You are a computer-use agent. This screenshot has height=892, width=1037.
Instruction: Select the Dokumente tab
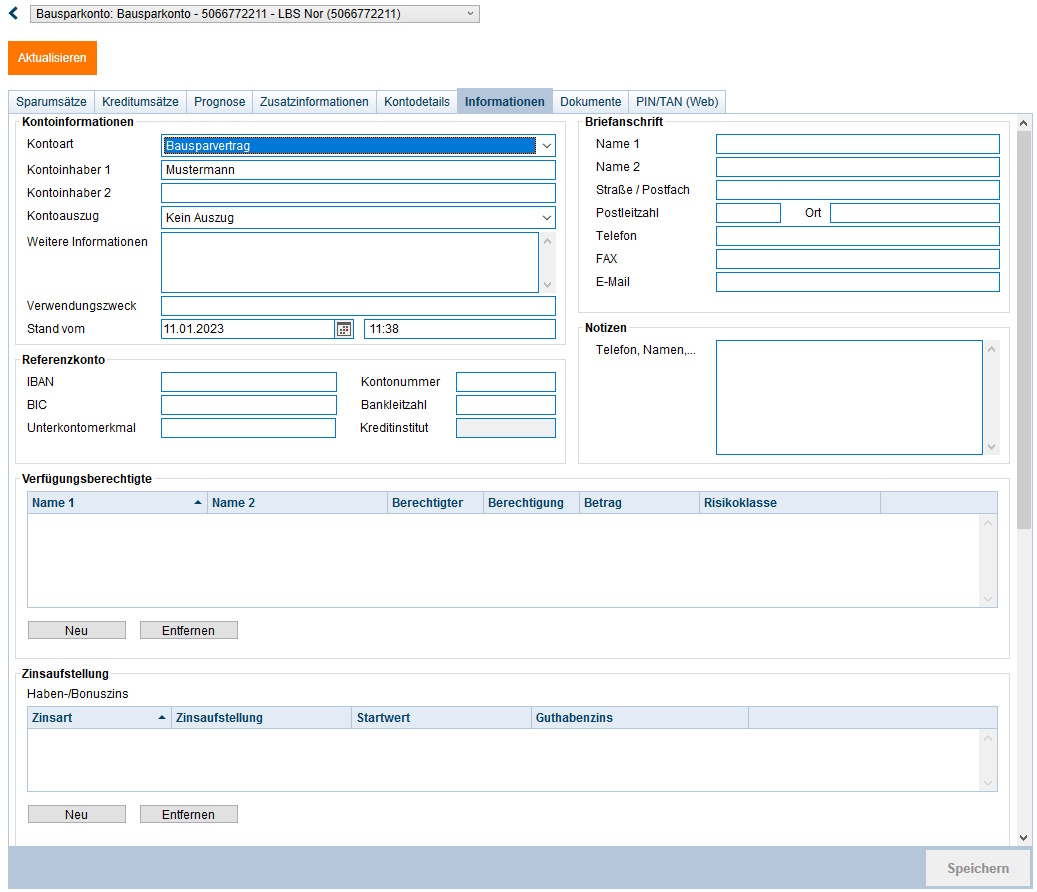pos(590,102)
